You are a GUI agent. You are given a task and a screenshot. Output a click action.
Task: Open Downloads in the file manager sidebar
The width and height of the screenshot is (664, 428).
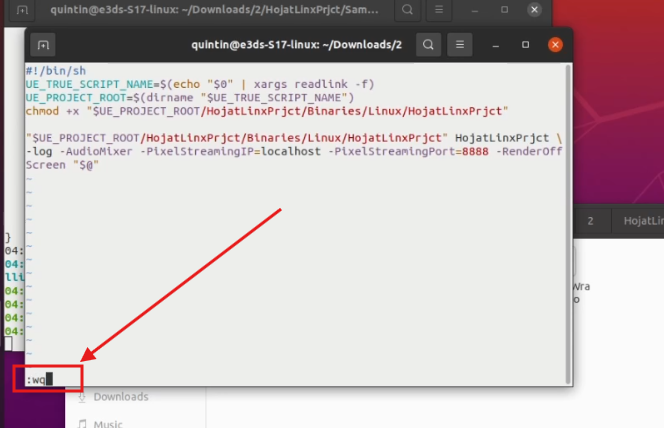[120, 397]
